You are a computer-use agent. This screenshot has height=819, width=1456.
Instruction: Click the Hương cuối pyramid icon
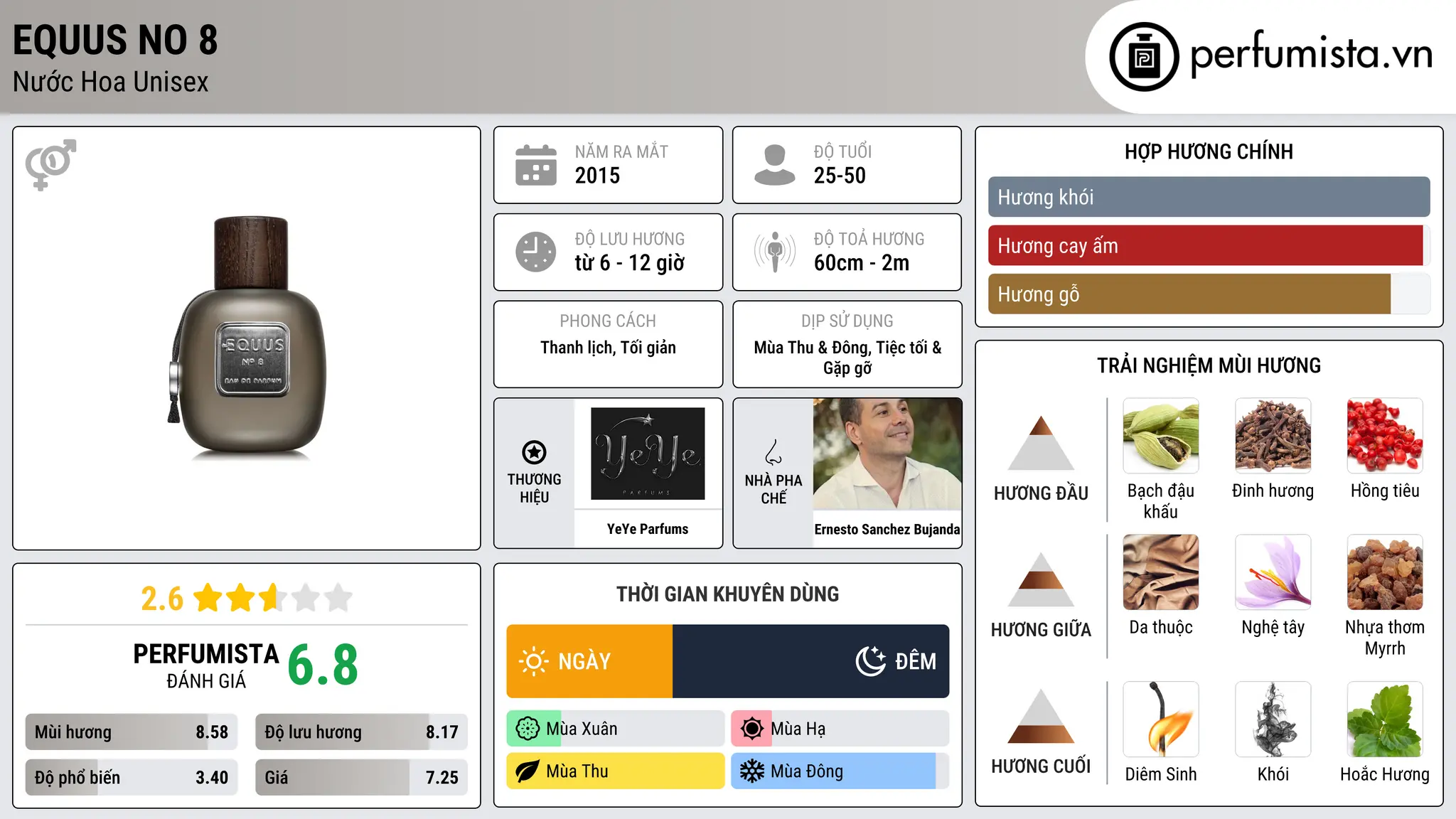[1041, 716]
